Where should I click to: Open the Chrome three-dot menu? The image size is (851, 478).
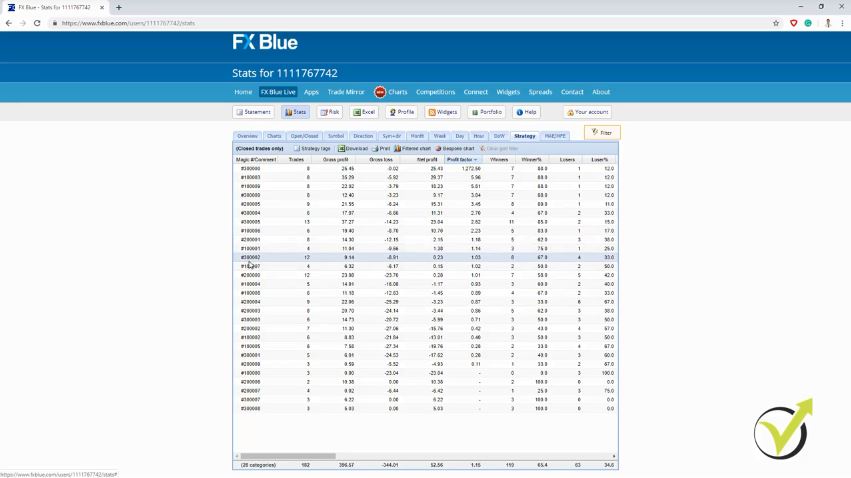pos(842,23)
